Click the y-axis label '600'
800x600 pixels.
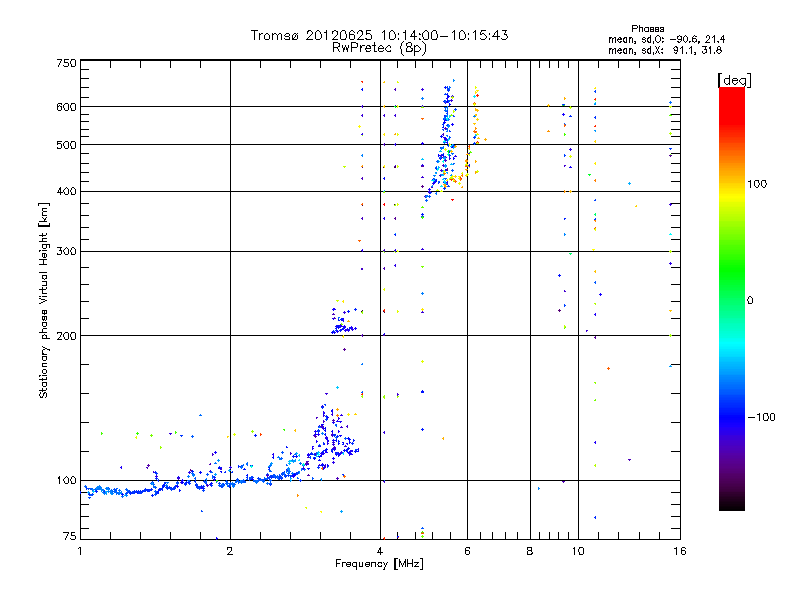click(66, 107)
